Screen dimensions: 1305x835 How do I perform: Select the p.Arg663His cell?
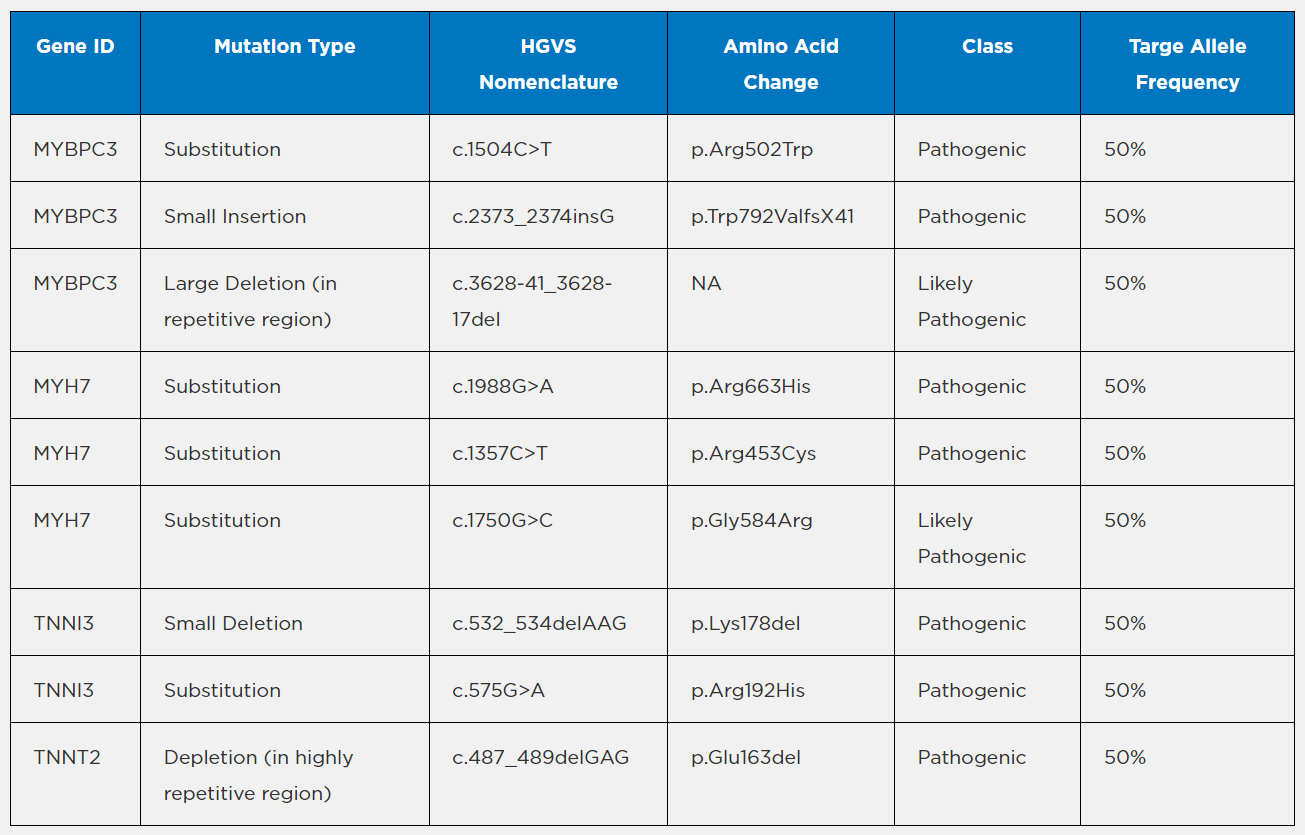750,386
